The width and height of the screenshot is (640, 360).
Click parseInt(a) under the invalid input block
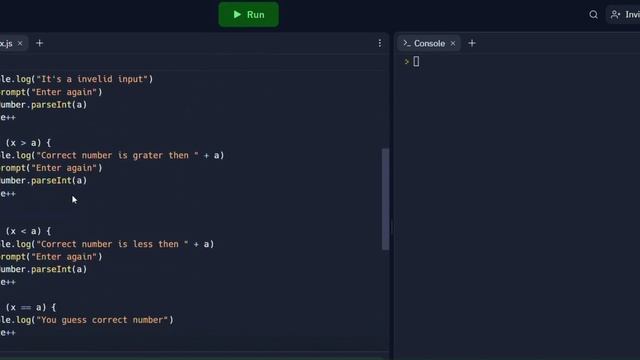[x=59, y=105]
